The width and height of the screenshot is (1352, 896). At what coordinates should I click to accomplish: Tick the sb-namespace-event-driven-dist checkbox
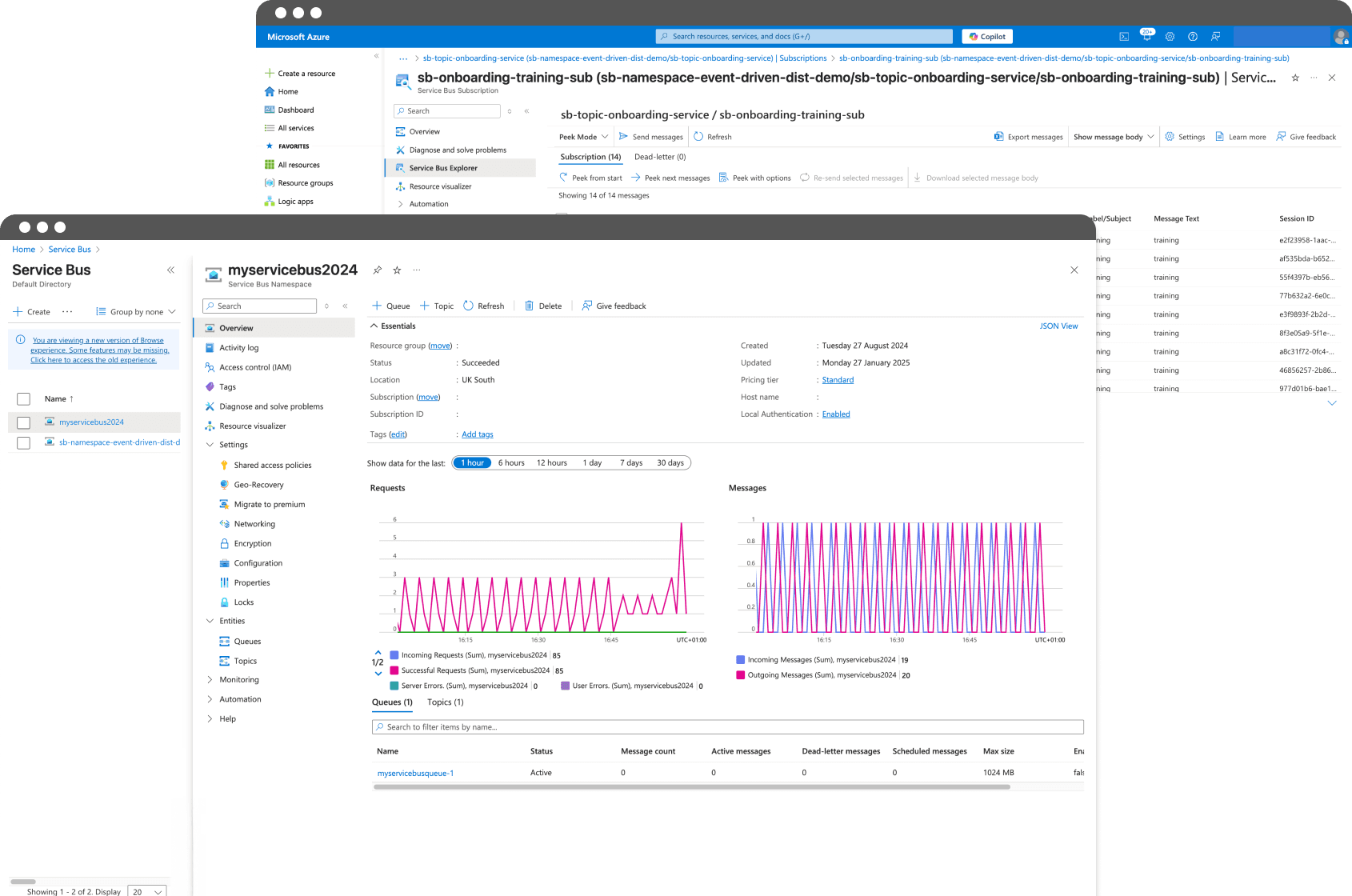click(23, 442)
